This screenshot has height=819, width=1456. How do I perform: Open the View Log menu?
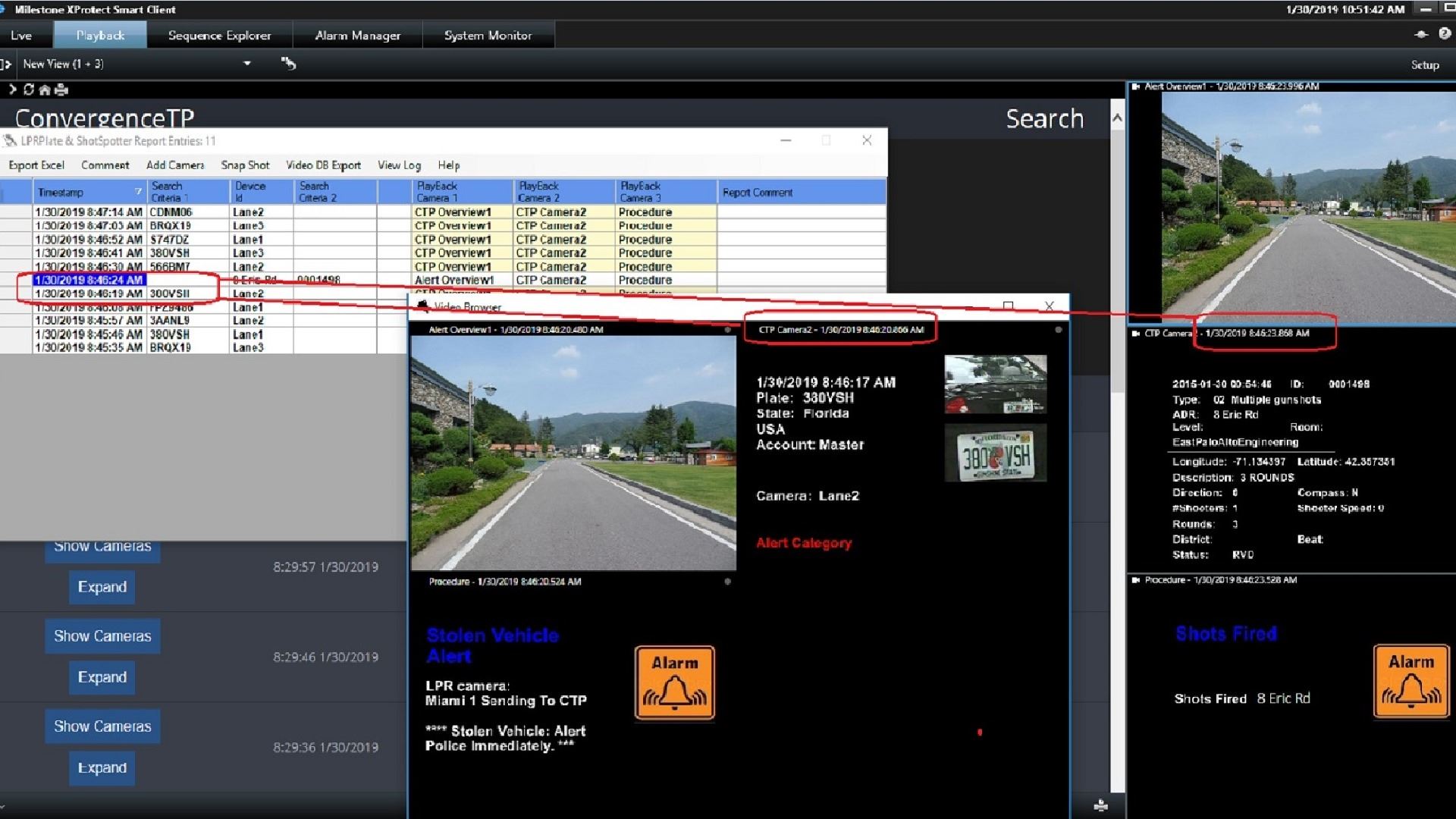400,165
